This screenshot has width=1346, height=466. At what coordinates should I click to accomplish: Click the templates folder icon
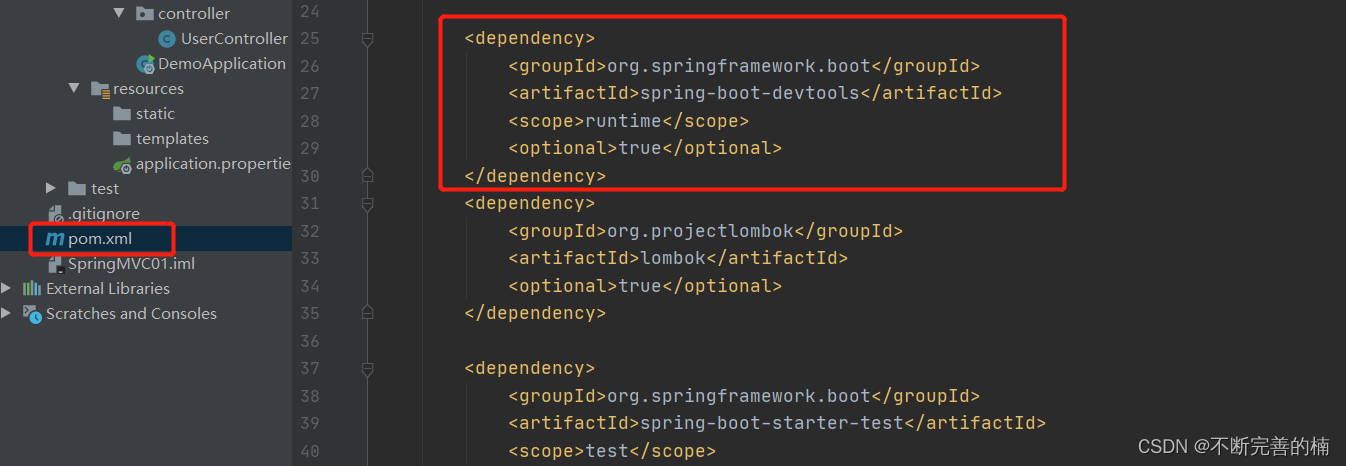click(122, 139)
